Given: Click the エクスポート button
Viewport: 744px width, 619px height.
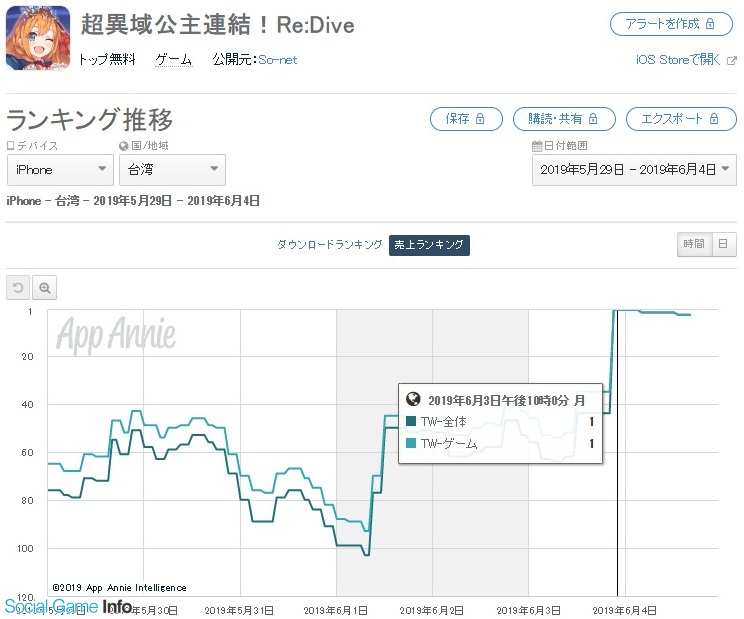Looking at the screenshot, I should (681, 119).
